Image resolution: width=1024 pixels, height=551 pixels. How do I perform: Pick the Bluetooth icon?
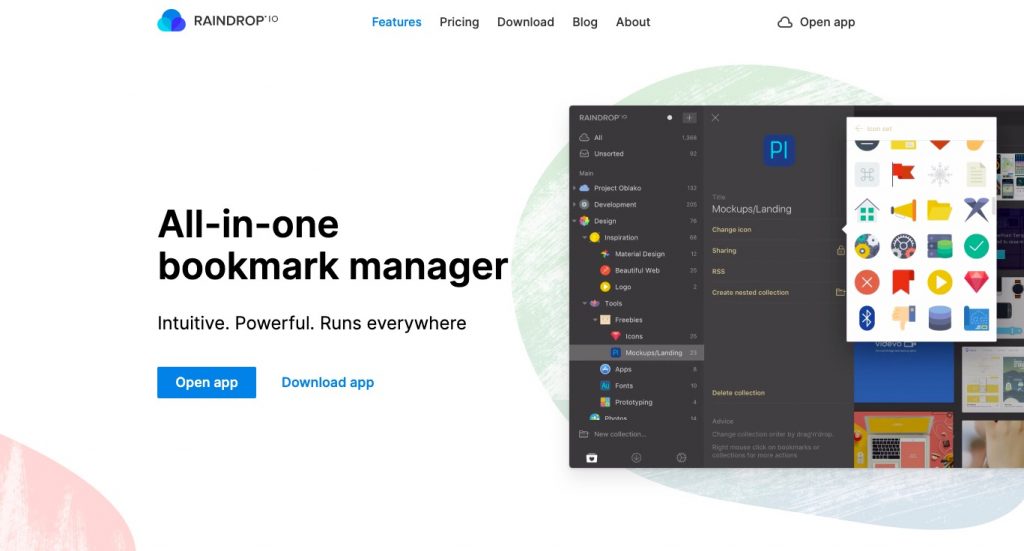pyautogui.click(x=867, y=319)
